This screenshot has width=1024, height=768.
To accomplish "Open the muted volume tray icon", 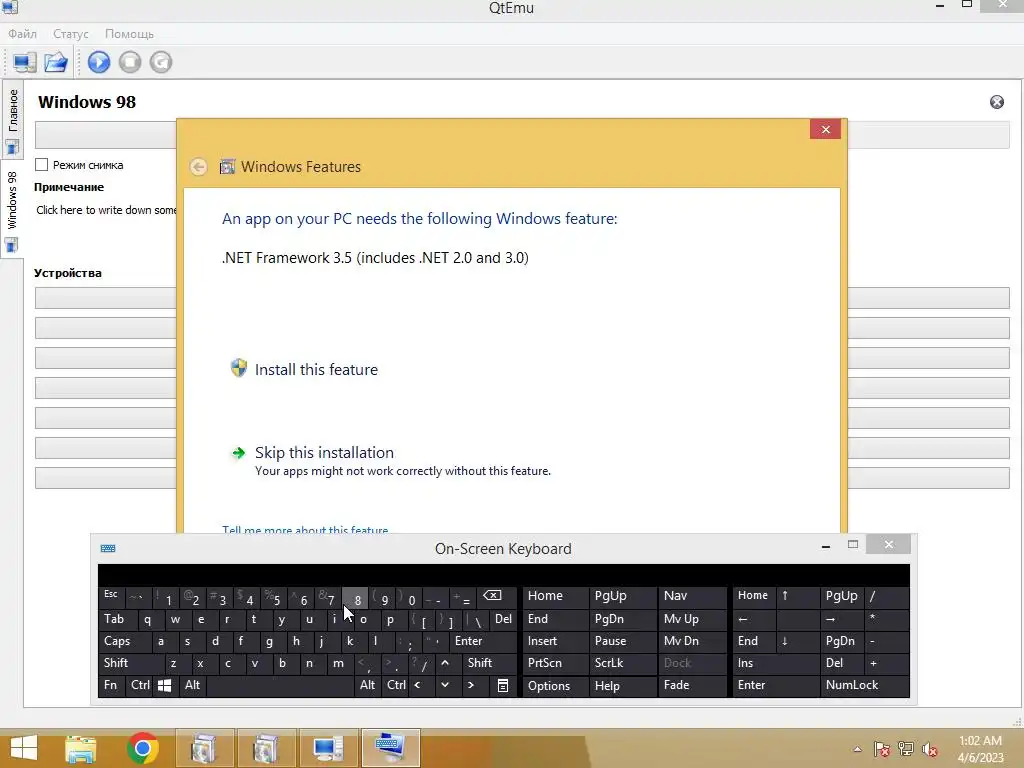I will (x=930, y=749).
